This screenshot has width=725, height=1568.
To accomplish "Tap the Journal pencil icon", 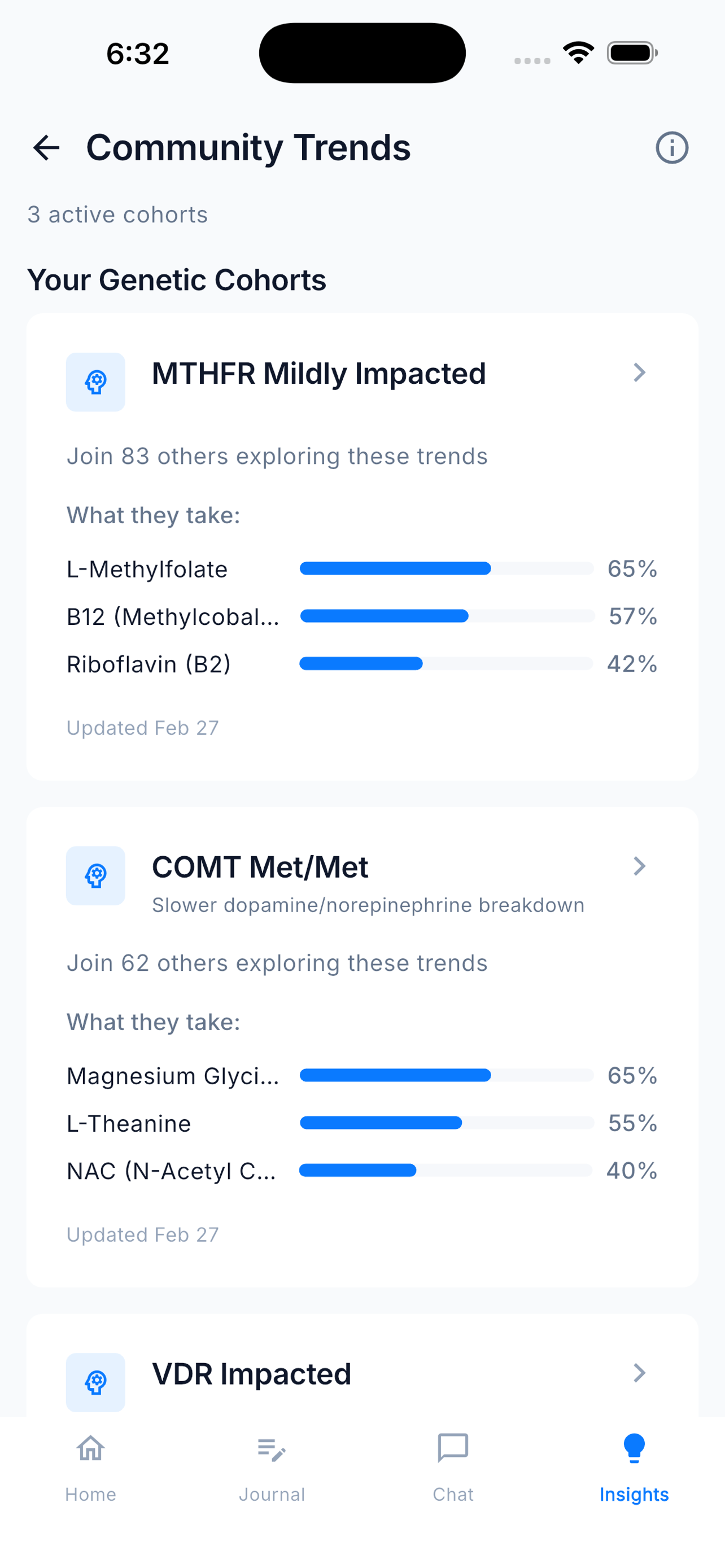I will [x=272, y=1449].
